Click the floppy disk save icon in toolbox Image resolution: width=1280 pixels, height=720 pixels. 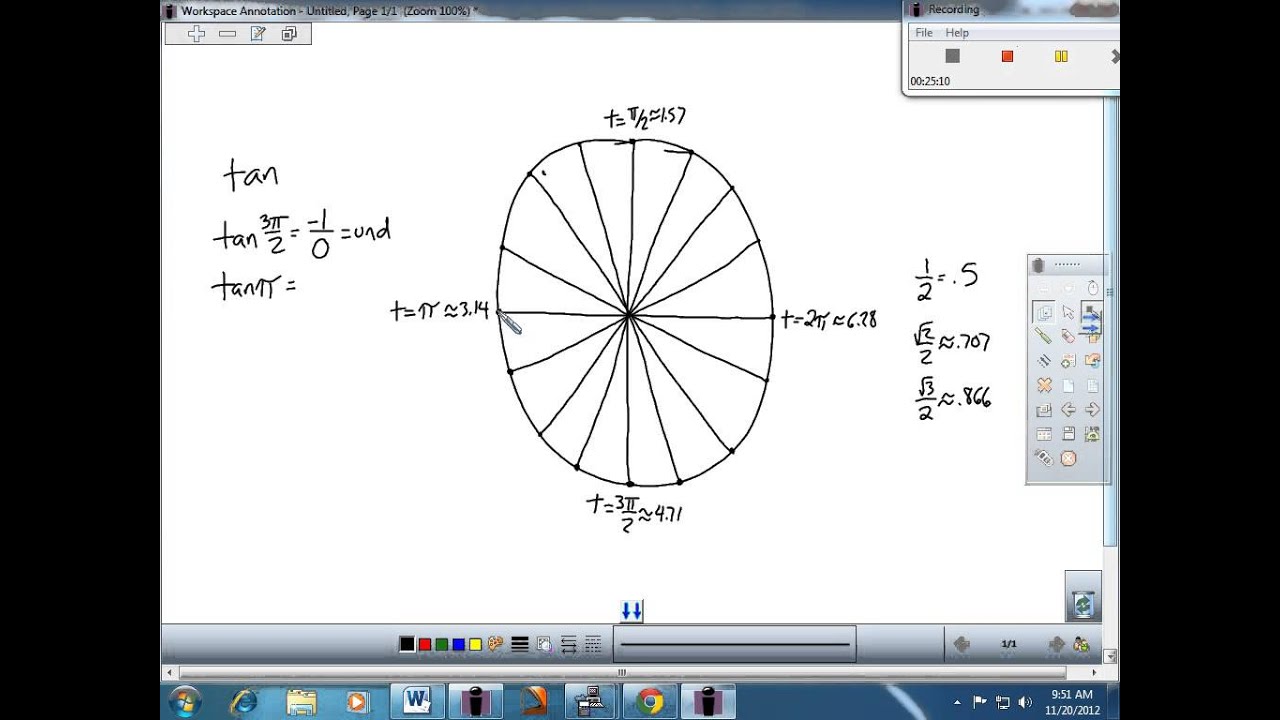pos(1068,434)
